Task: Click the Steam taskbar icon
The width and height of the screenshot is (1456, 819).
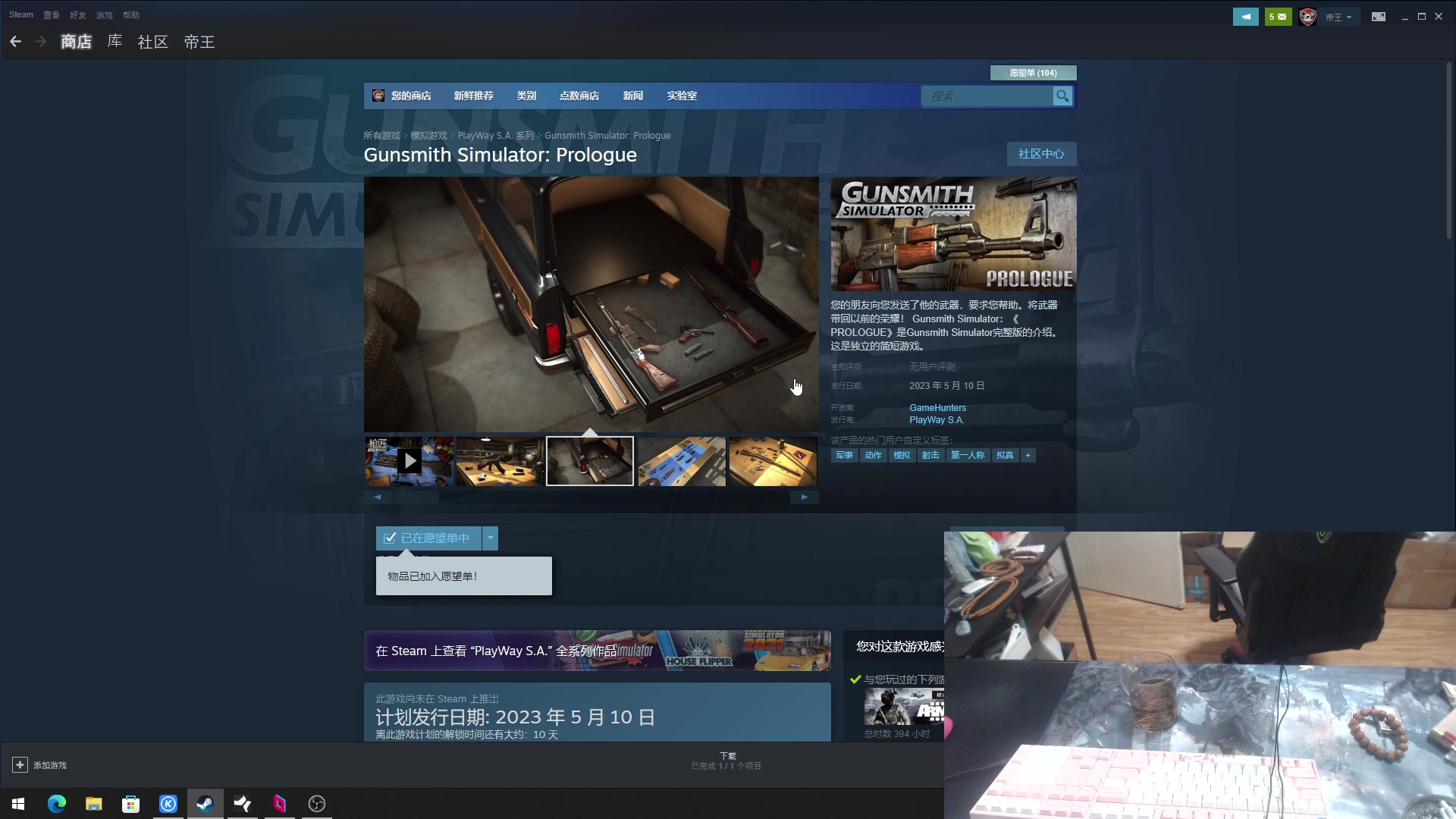Action: tap(205, 804)
